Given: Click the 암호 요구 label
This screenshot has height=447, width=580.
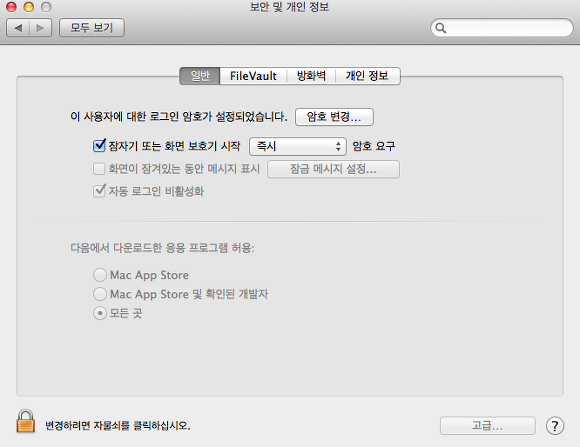Looking at the screenshot, I should click(374, 146).
